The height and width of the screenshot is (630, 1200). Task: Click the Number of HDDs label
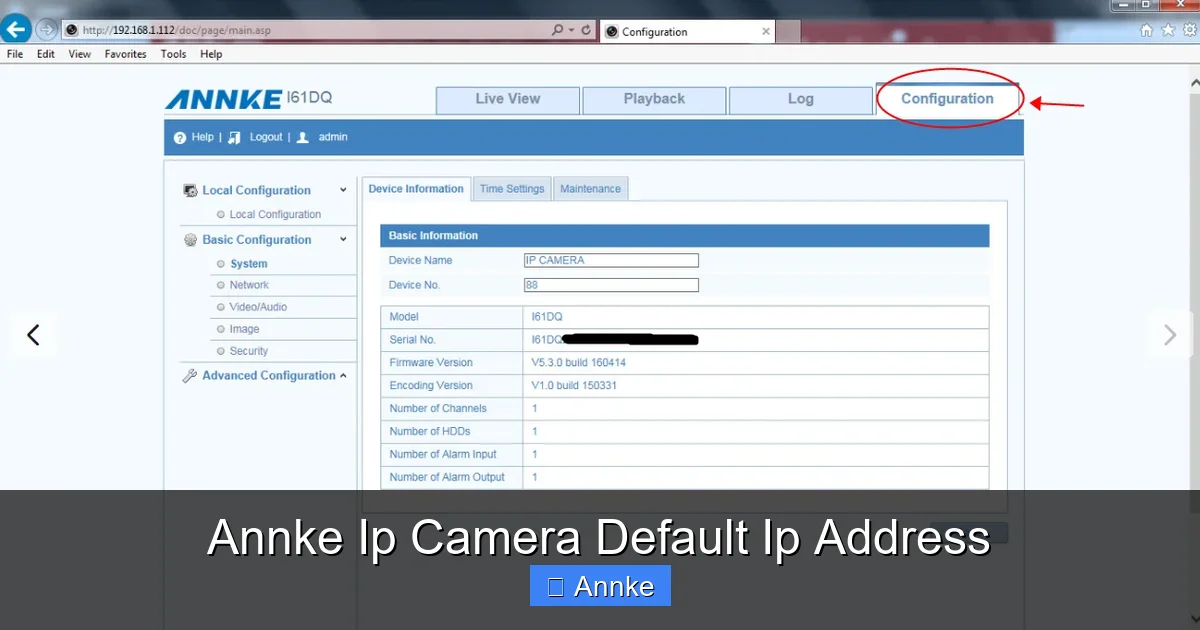pyautogui.click(x=429, y=431)
